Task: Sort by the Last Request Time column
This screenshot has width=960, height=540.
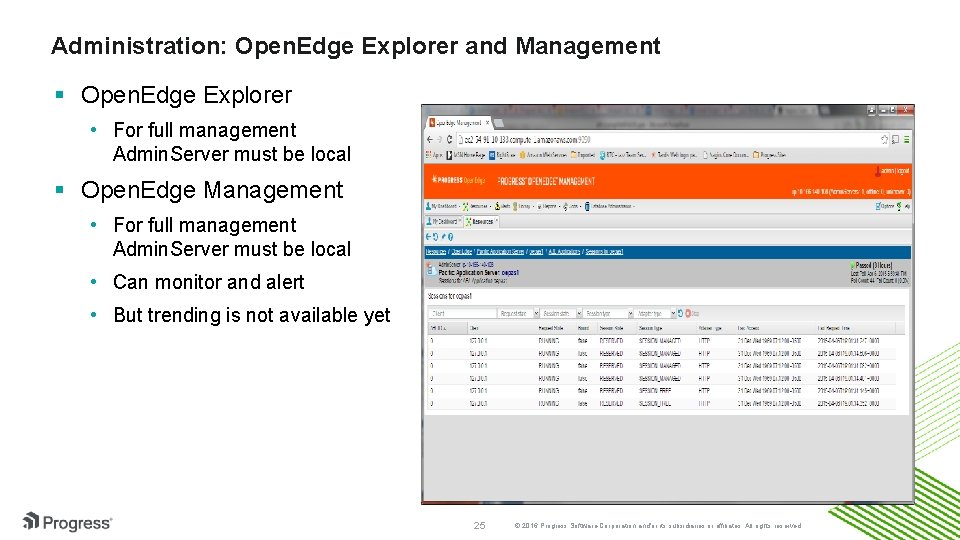Action: (x=833, y=328)
